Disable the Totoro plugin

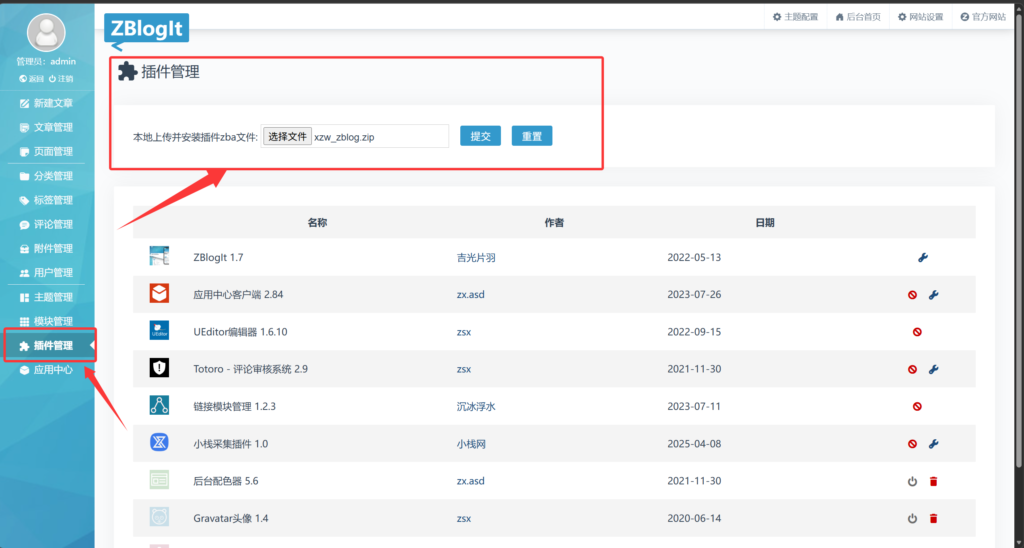[912, 369]
